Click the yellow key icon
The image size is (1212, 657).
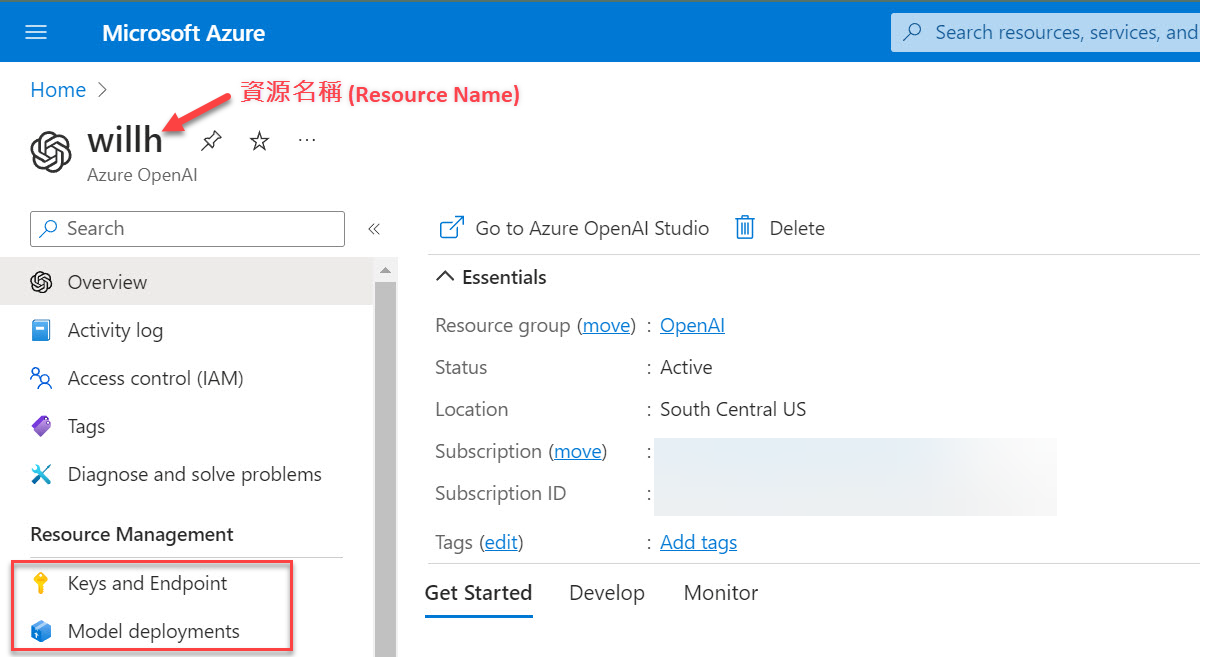pyautogui.click(x=41, y=584)
